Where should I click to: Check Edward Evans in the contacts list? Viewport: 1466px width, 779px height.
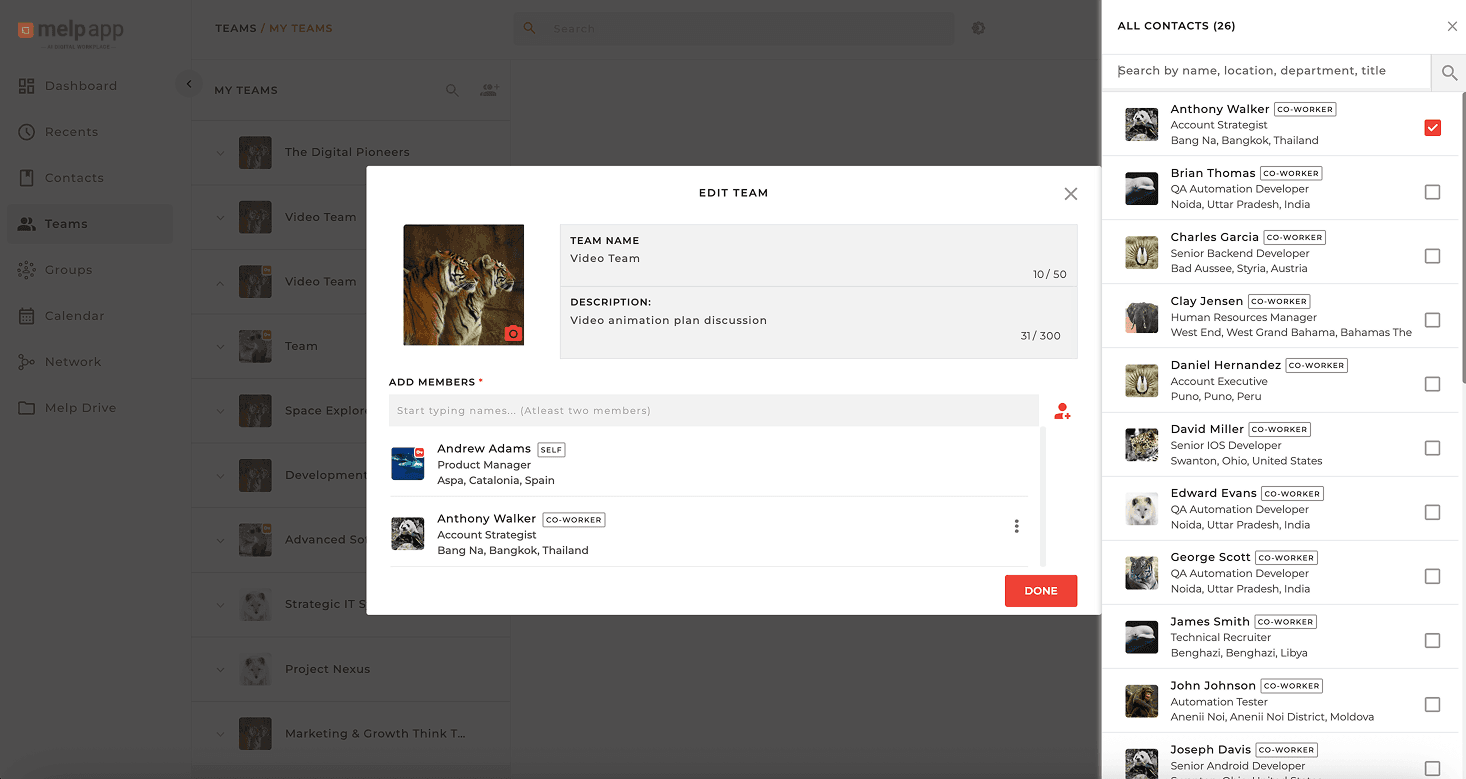pyautogui.click(x=1432, y=511)
